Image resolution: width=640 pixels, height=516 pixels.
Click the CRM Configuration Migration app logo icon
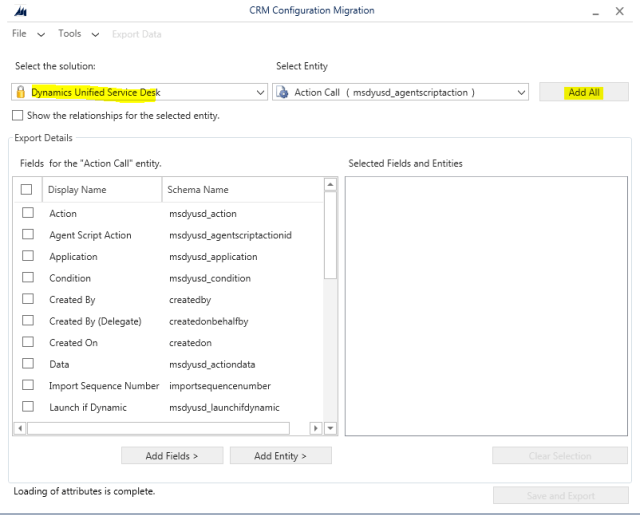(x=20, y=11)
